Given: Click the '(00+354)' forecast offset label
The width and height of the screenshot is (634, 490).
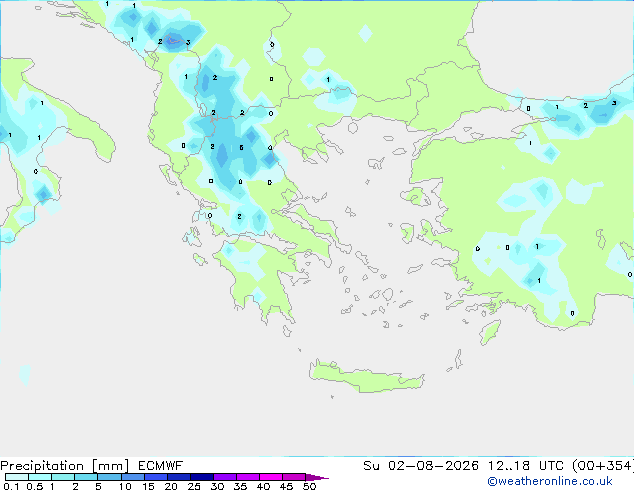Looking at the screenshot, I should click(x=603, y=466).
